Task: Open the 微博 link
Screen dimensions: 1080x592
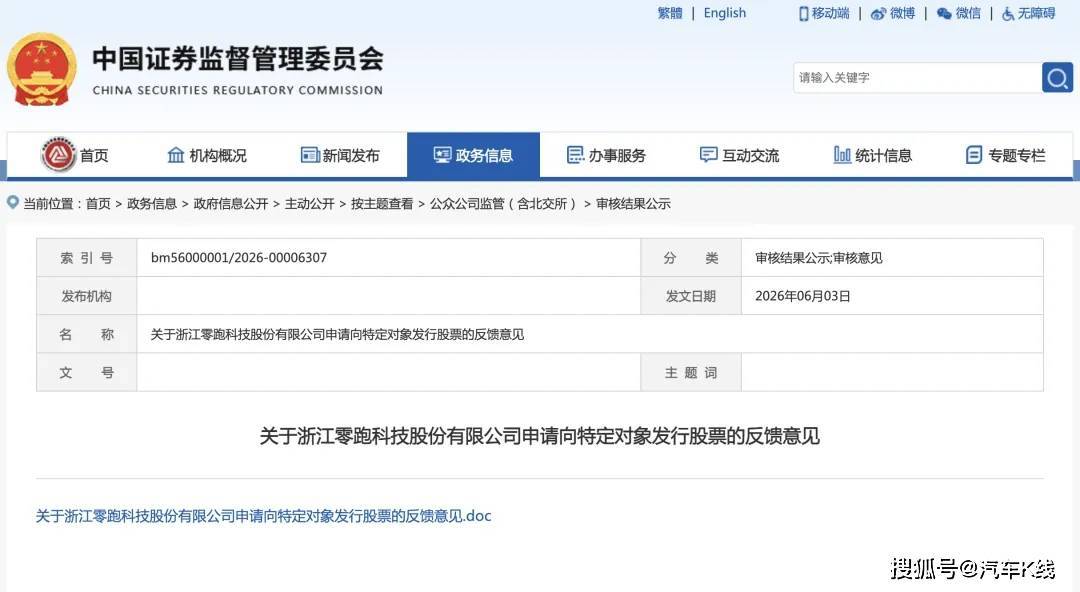Action: click(x=902, y=13)
